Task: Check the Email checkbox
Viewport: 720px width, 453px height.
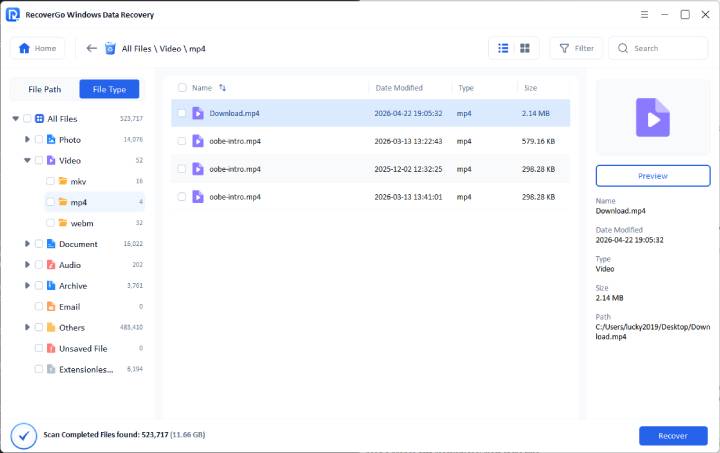Action: [x=39, y=306]
